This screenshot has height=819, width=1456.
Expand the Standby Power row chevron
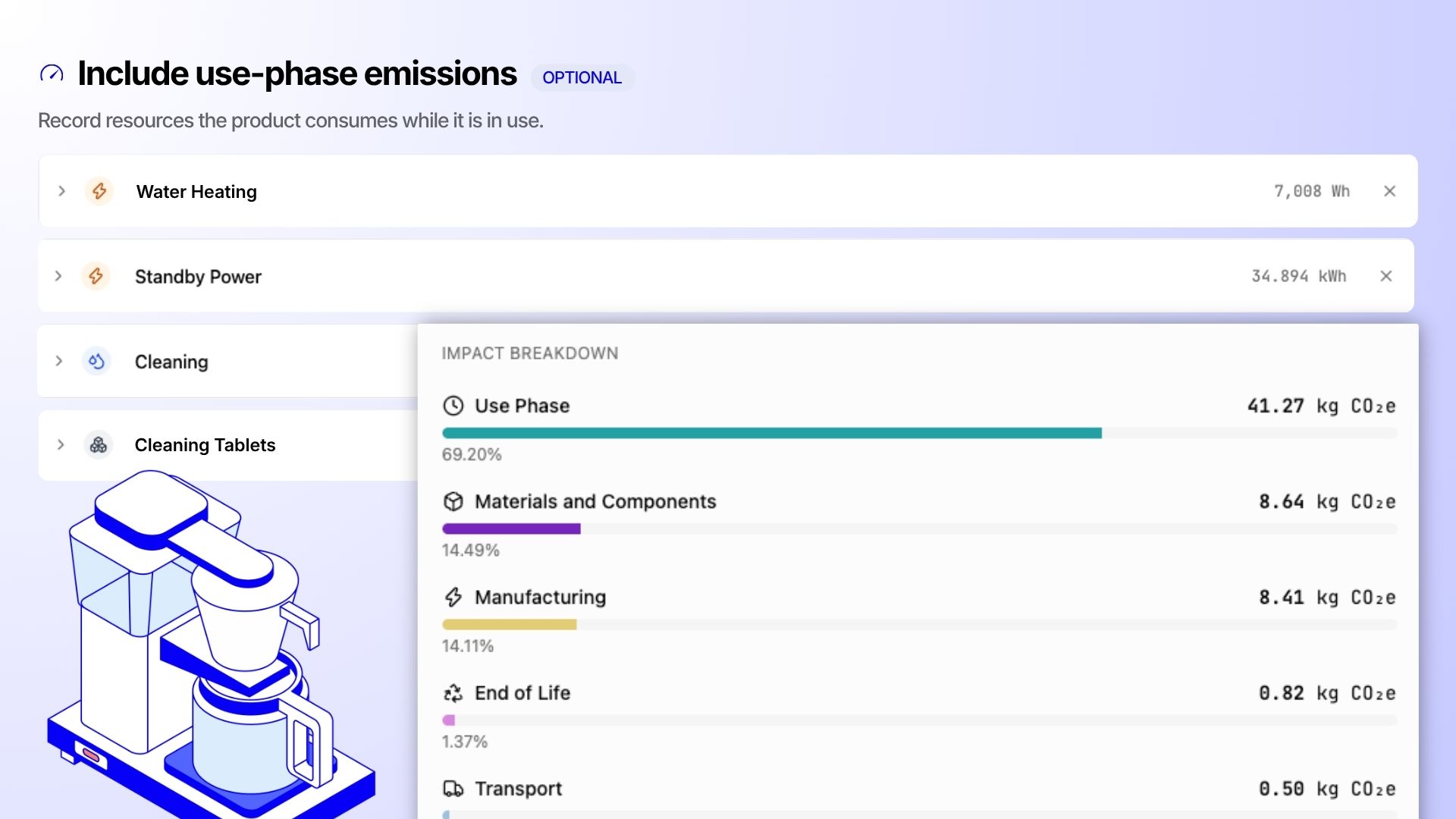58,276
